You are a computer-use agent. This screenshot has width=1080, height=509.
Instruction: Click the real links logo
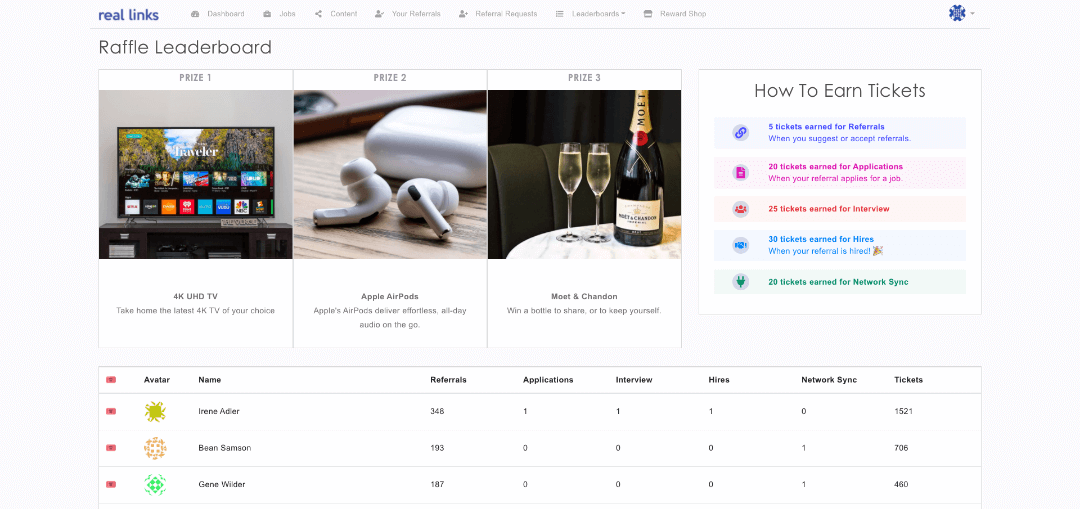(x=128, y=14)
